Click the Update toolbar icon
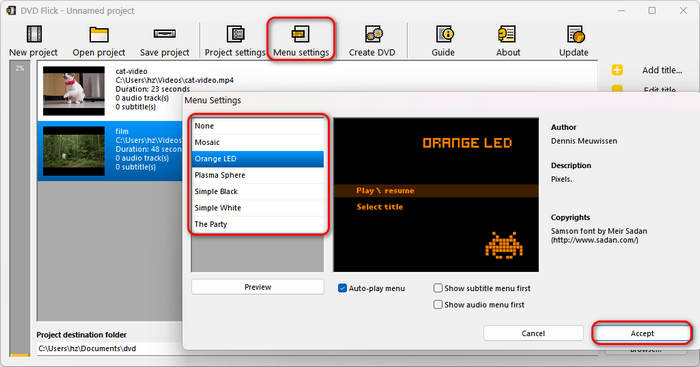Image resolution: width=700 pixels, height=367 pixels. click(575, 35)
